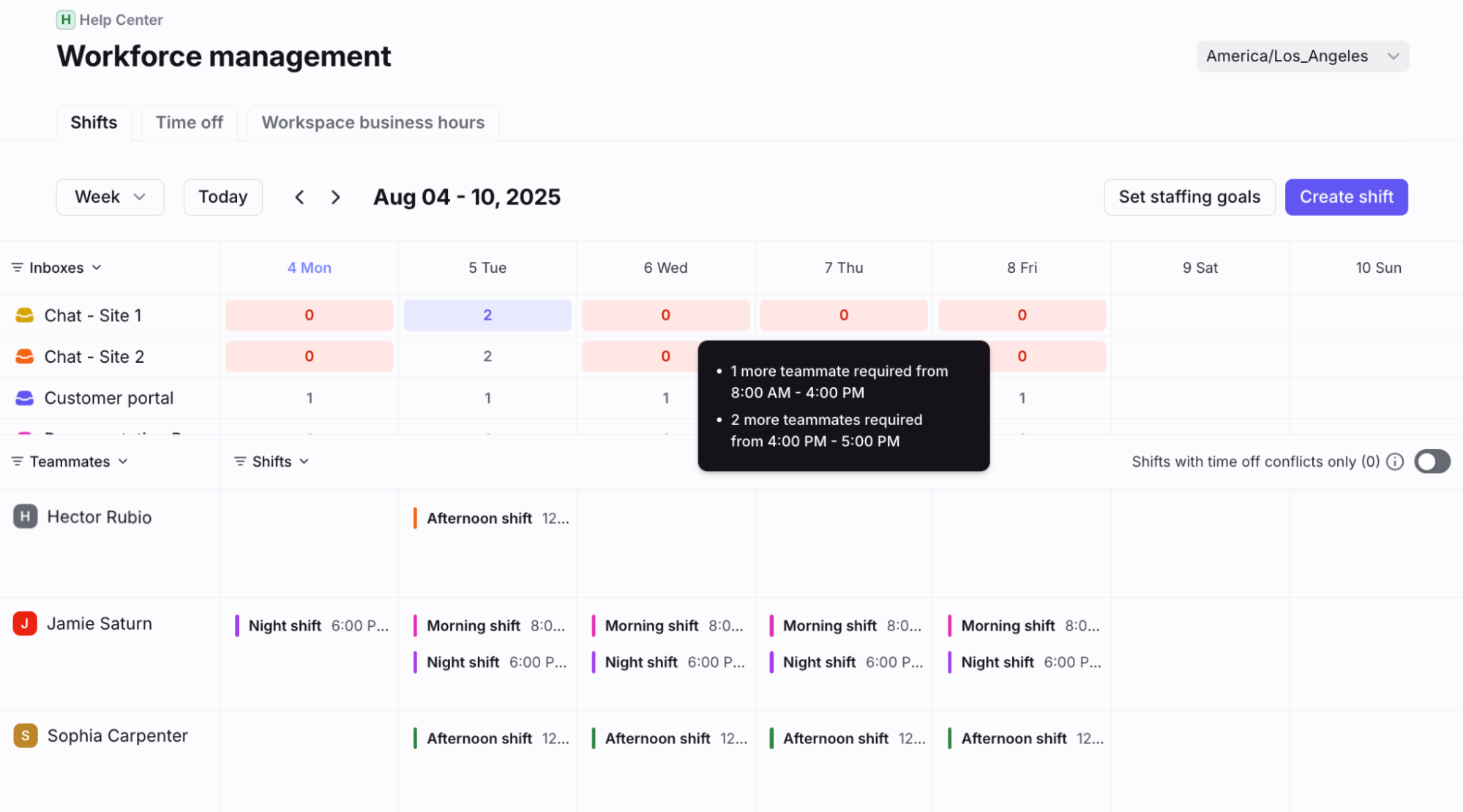The image size is (1463, 812).
Task: Open the Week view dropdown
Action: pyautogui.click(x=110, y=198)
